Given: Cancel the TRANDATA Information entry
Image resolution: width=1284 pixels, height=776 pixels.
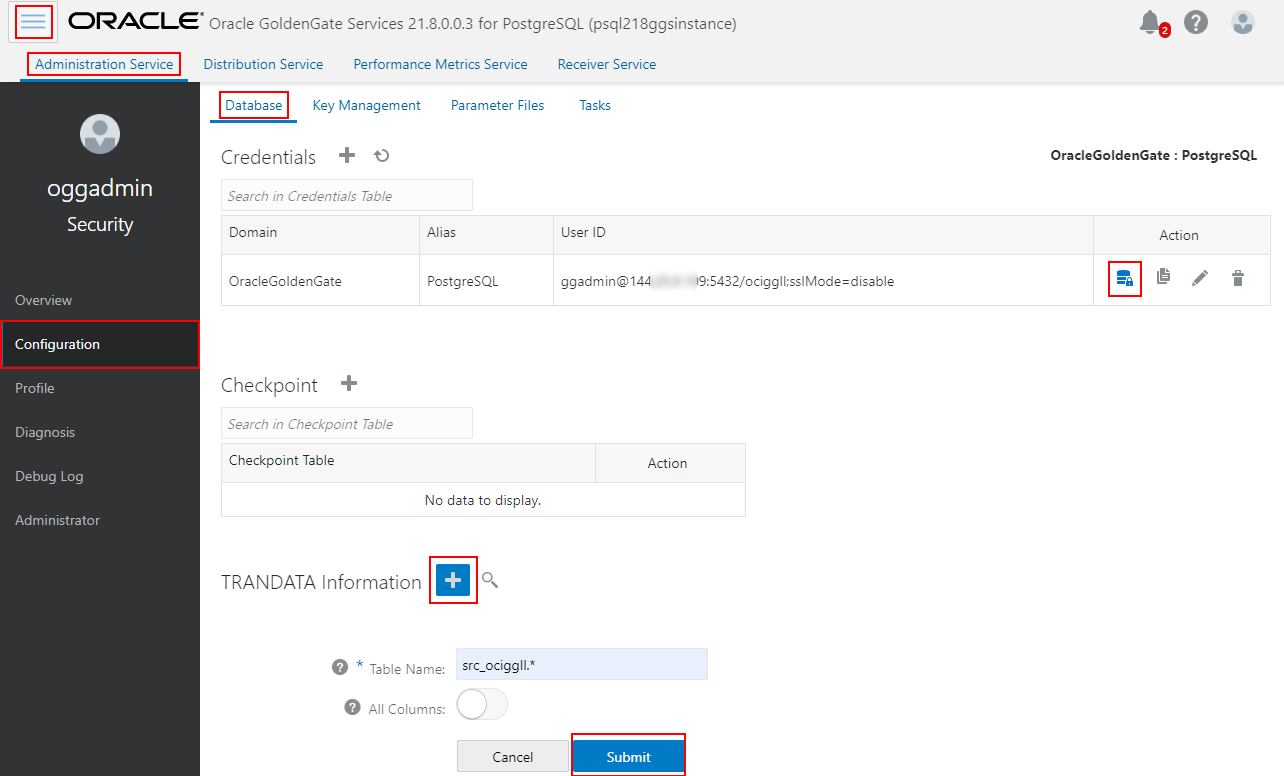Looking at the screenshot, I should [512, 756].
